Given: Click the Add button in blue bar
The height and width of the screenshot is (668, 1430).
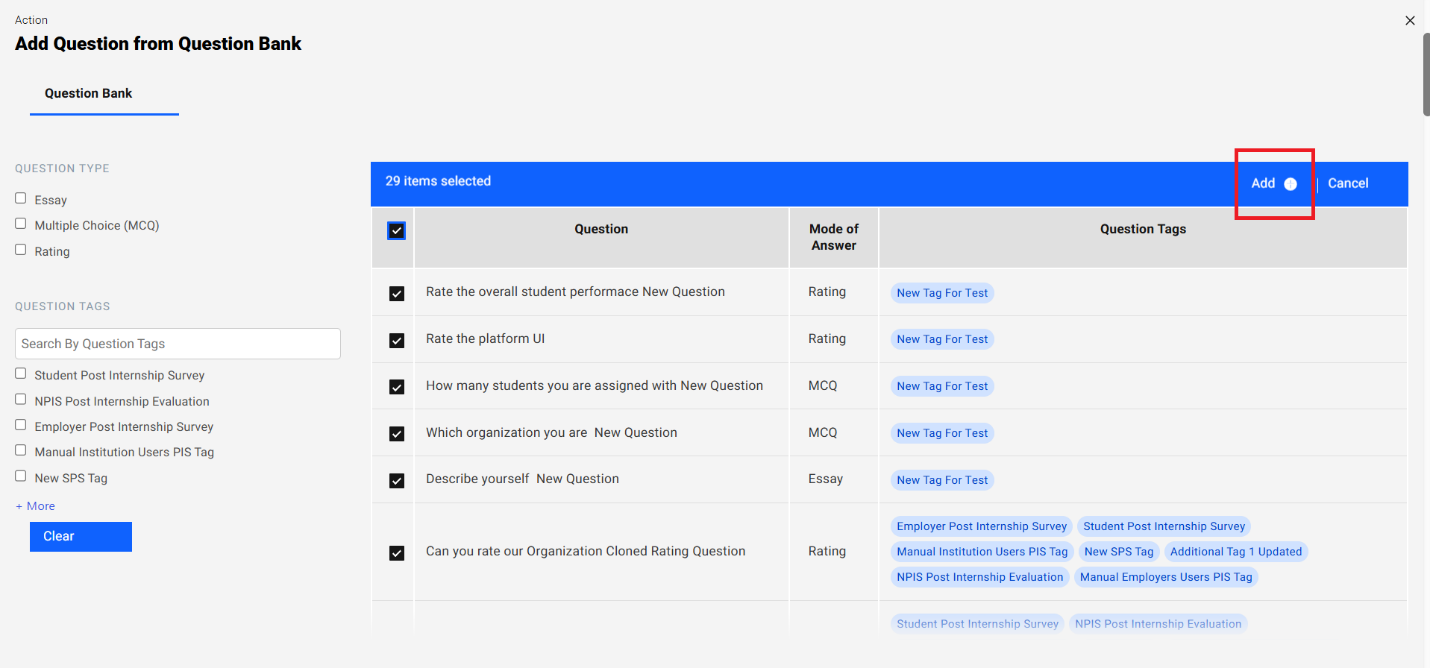Looking at the screenshot, I should (1263, 183).
